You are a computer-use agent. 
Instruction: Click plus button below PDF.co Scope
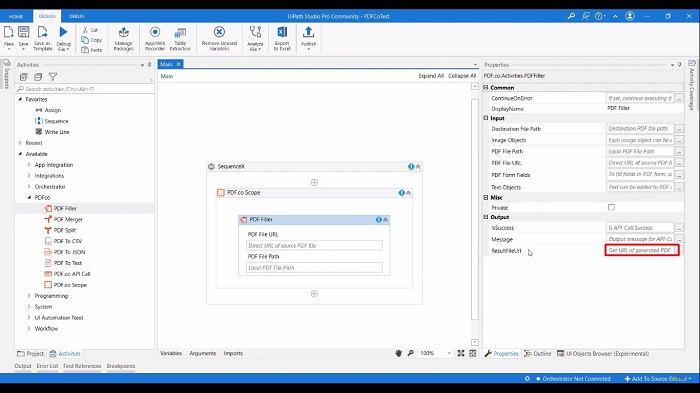pos(314,294)
